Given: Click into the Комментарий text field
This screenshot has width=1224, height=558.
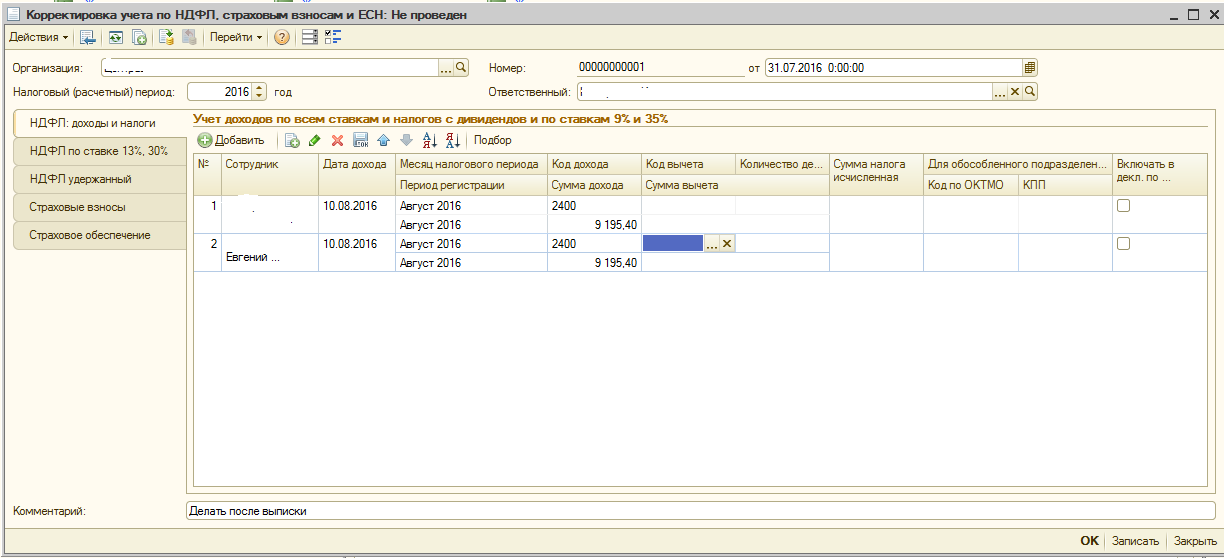Looking at the screenshot, I should (x=700, y=511).
